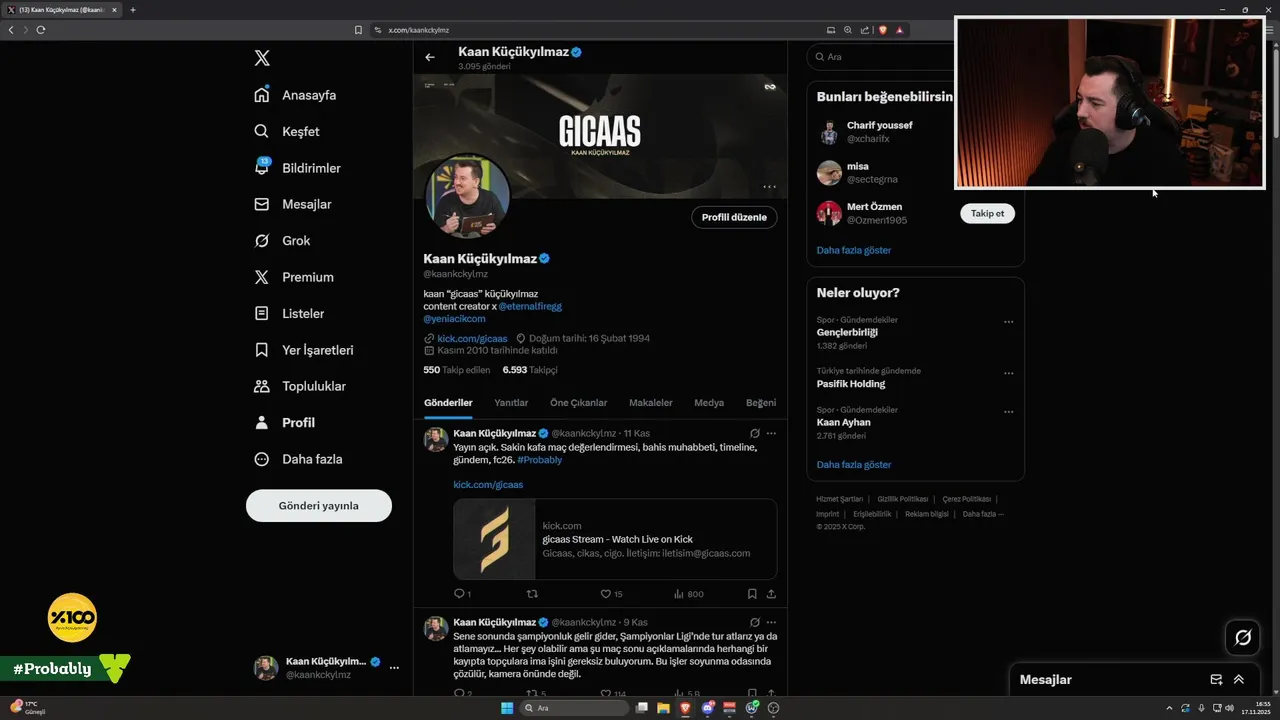Click repost icon on 11 Kas post
This screenshot has height=720, width=1280.
point(533,593)
